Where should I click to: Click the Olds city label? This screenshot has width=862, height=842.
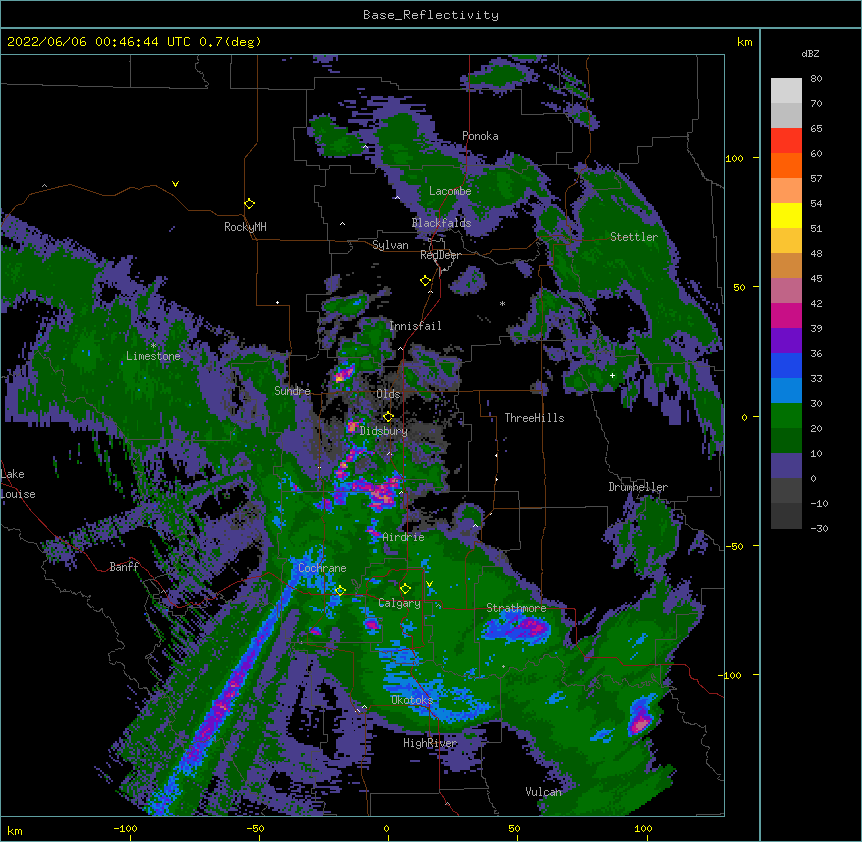[x=388, y=394]
